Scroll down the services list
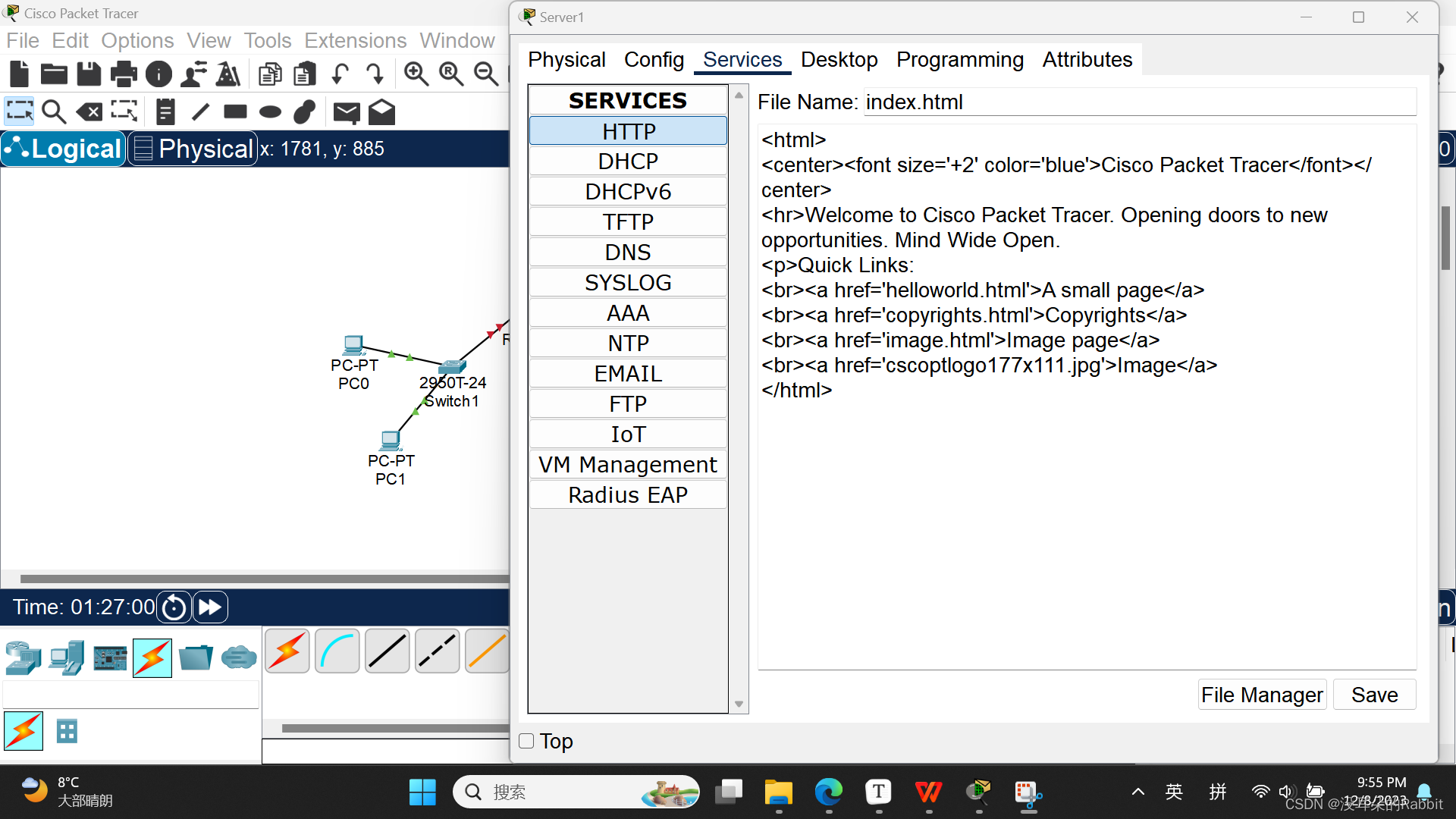The height and width of the screenshot is (819, 1456). [739, 706]
